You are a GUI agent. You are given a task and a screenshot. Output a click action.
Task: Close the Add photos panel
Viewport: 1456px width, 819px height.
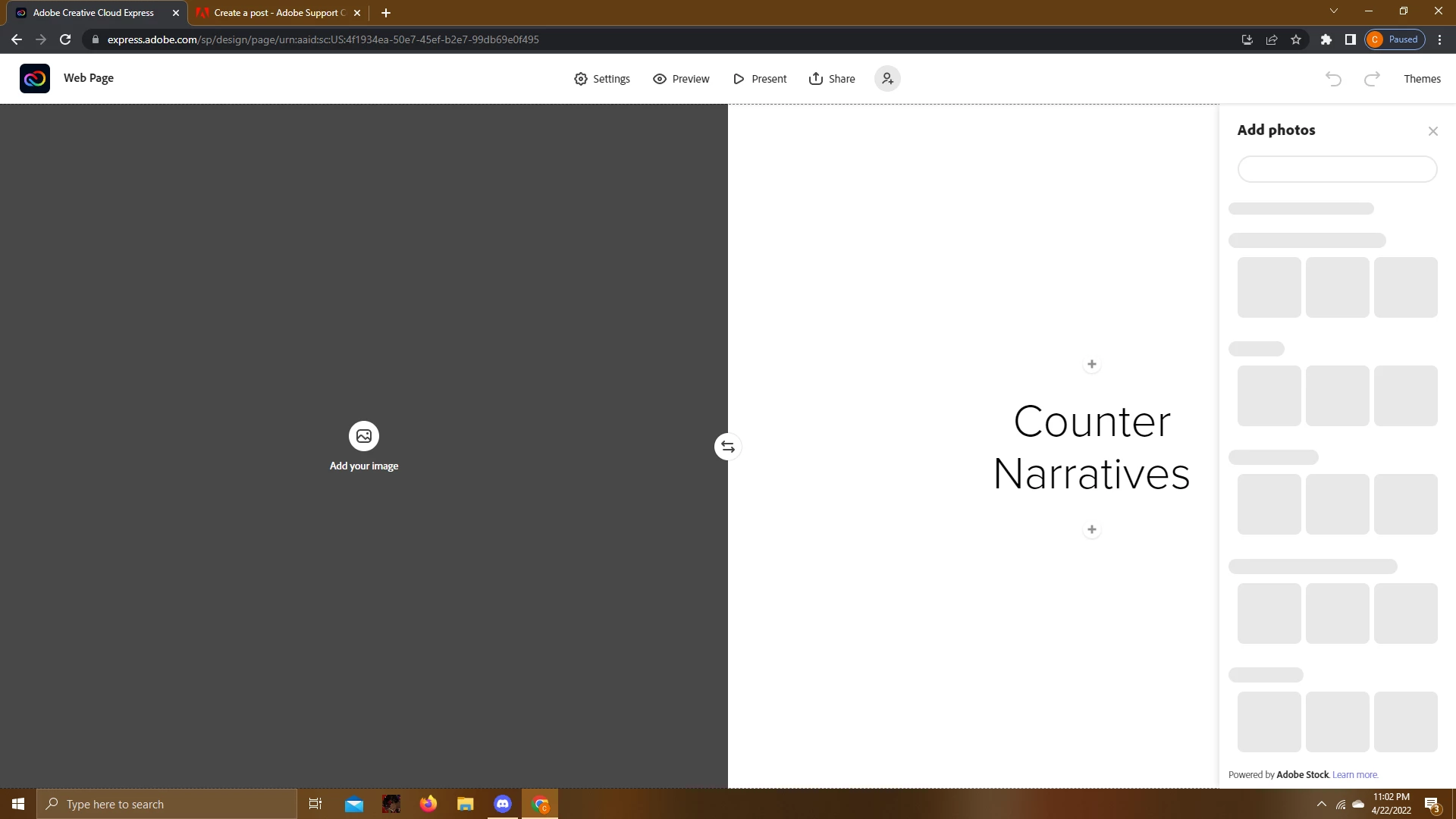(x=1433, y=131)
